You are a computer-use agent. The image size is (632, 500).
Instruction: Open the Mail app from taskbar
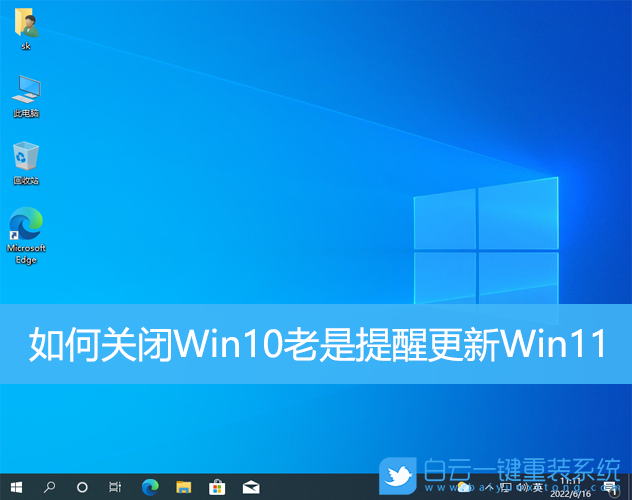(251, 487)
